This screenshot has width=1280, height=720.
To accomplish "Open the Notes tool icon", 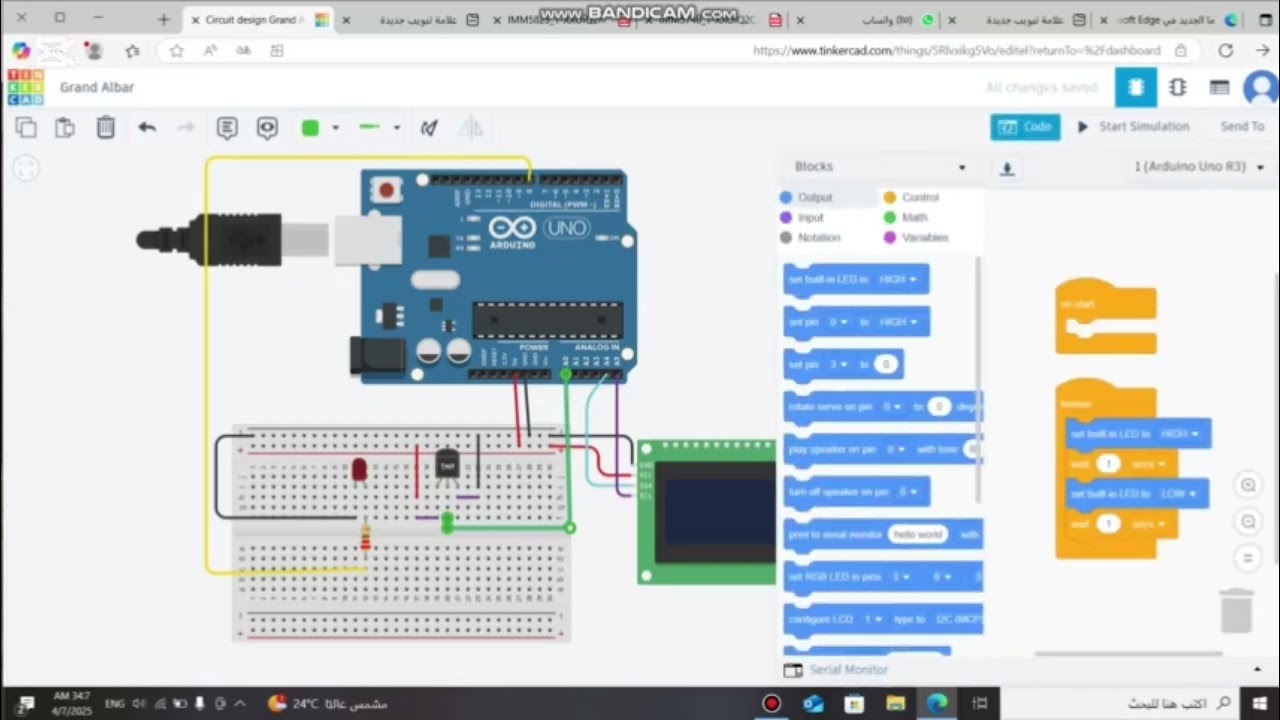I will pyautogui.click(x=227, y=128).
